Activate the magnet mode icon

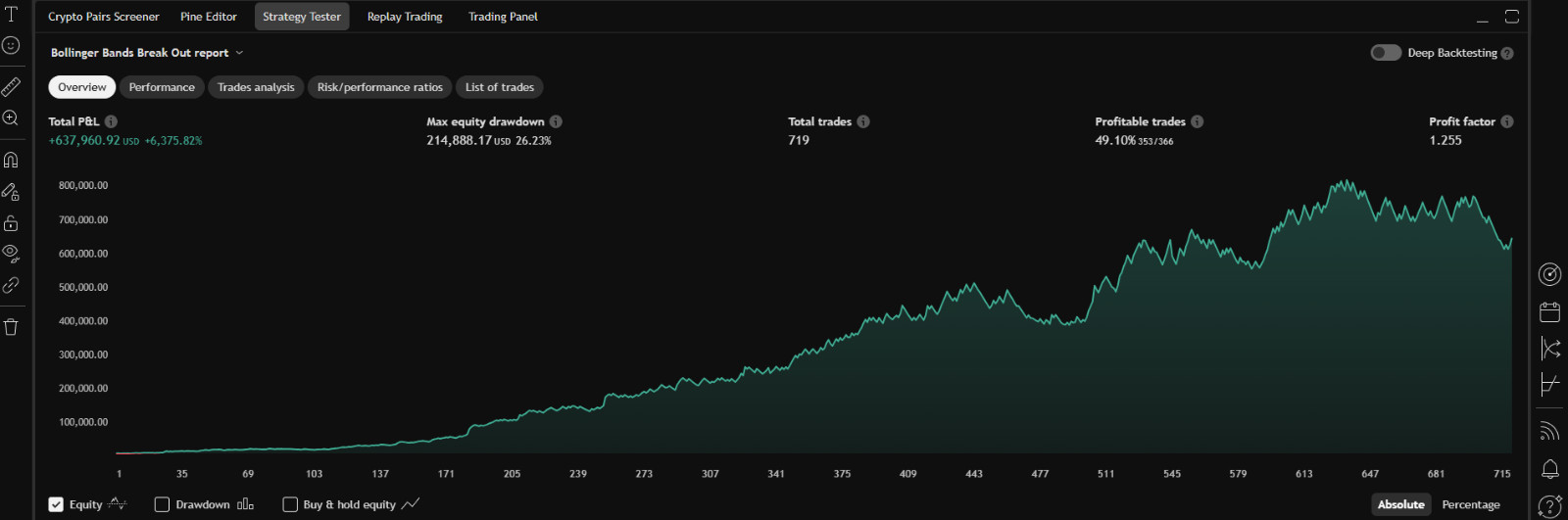pyautogui.click(x=11, y=160)
